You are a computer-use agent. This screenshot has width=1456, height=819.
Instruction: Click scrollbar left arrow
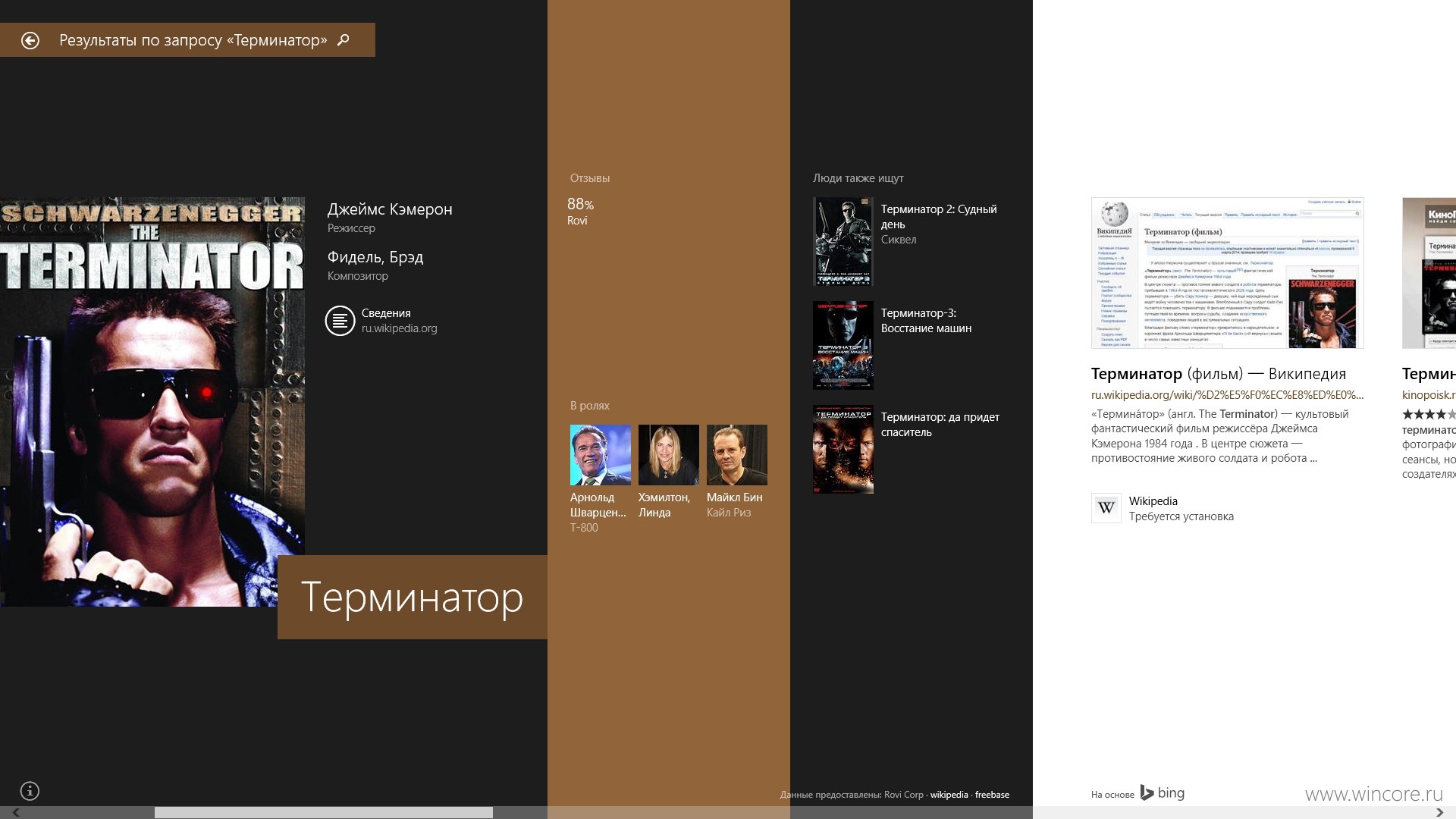click(15, 812)
